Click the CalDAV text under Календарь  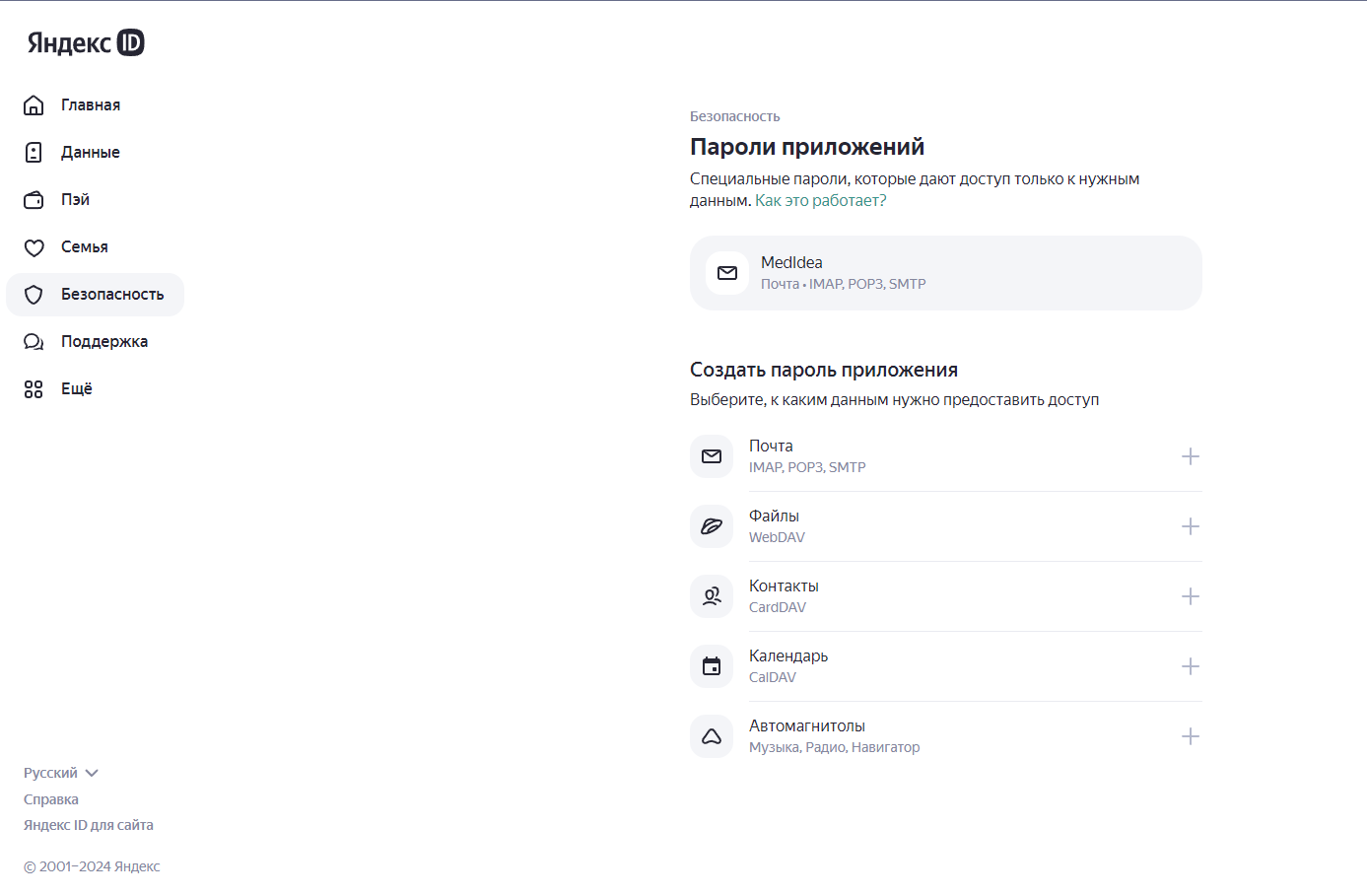pyautogui.click(x=773, y=677)
